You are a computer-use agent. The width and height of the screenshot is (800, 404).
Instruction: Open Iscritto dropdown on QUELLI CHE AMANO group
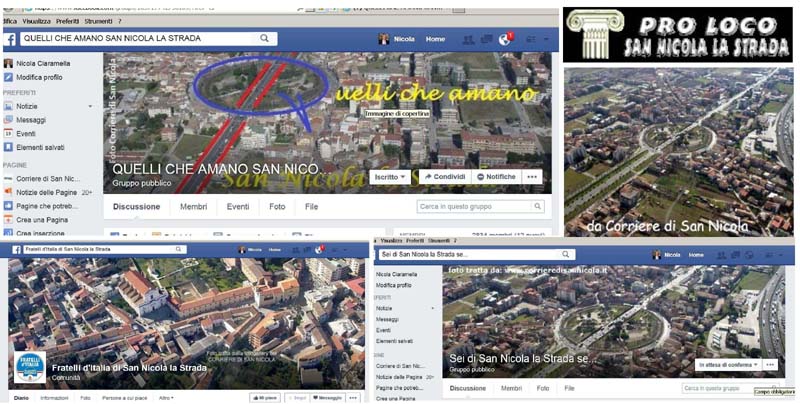click(x=390, y=177)
